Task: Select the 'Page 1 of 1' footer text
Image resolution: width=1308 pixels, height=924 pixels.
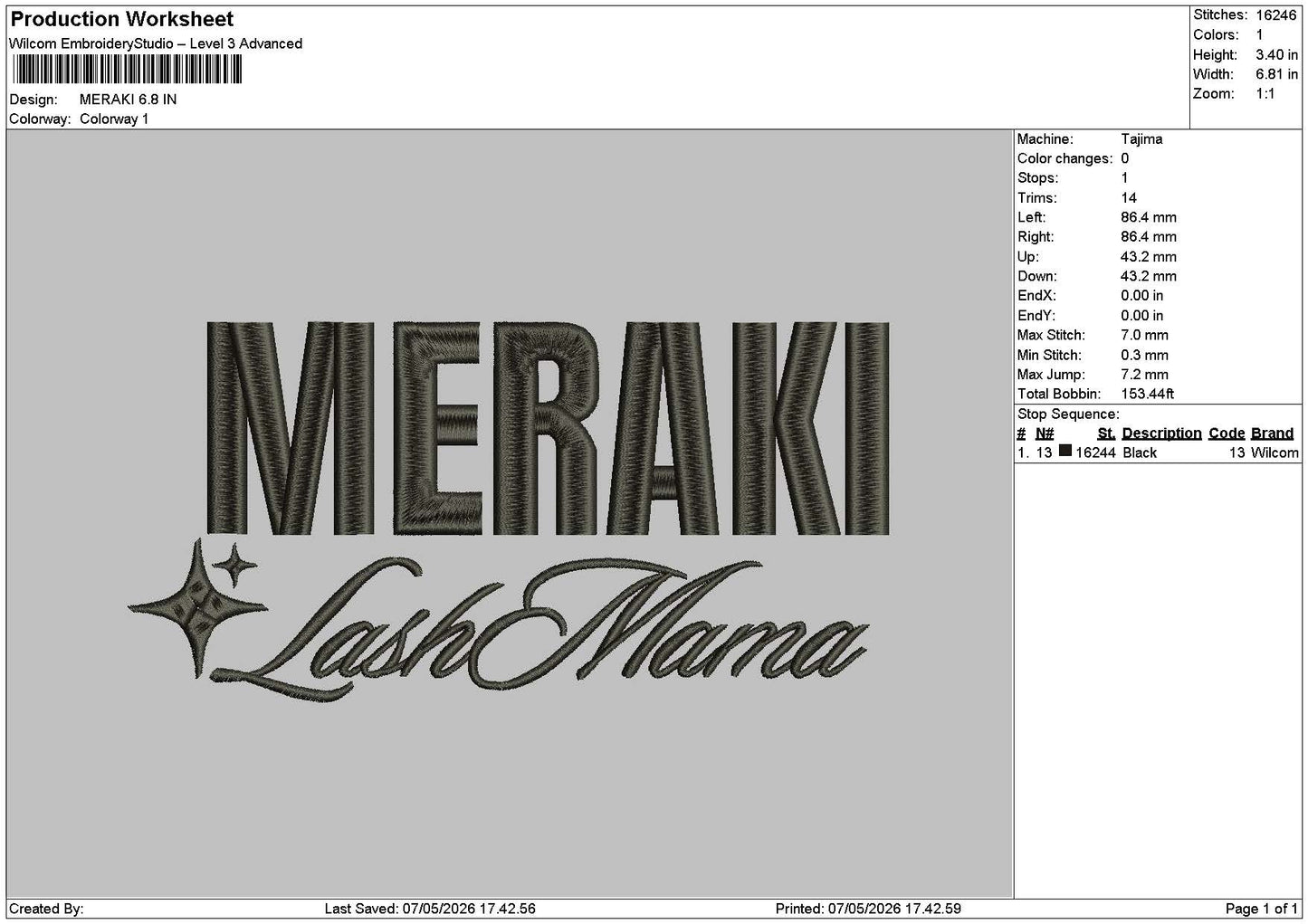Action: pyautogui.click(x=1262, y=909)
